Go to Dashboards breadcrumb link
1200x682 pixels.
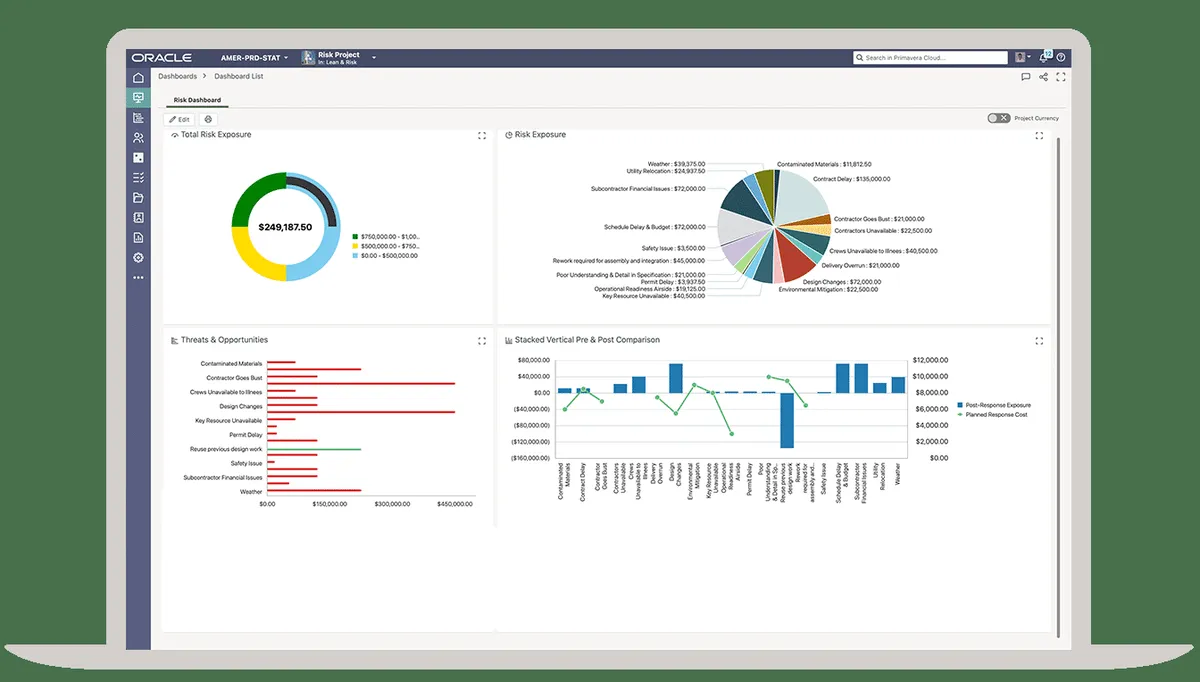click(x=177, y=76)
